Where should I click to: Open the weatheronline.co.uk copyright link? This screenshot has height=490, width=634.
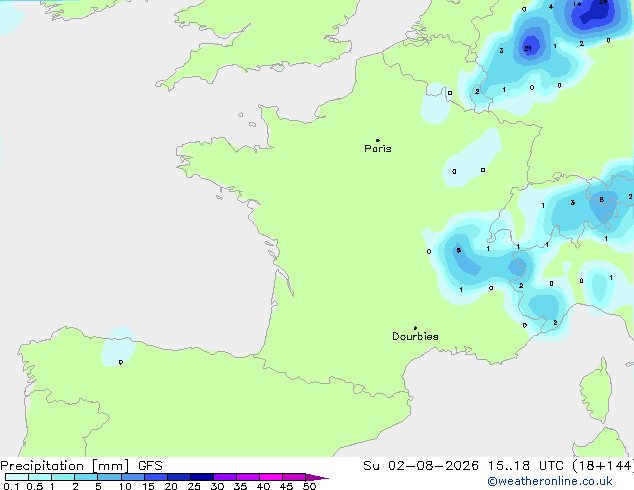(x=550, y=481)
